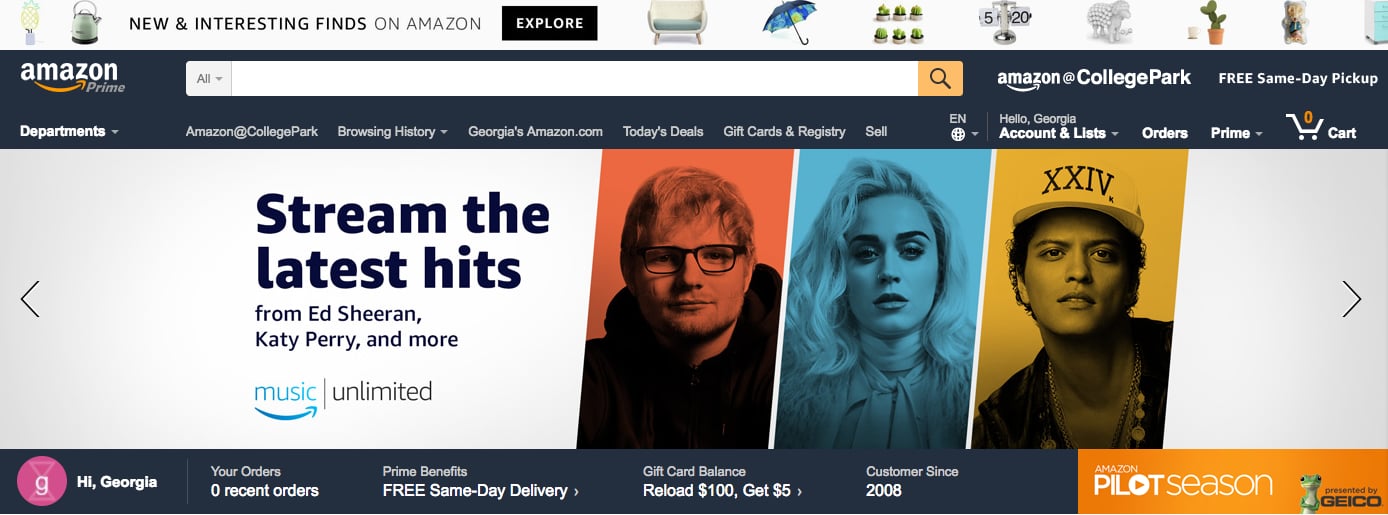The width and height of the screenshot is (1388, 515).
Task: Click the armchair product image
Action: click(x=677, y=23)
